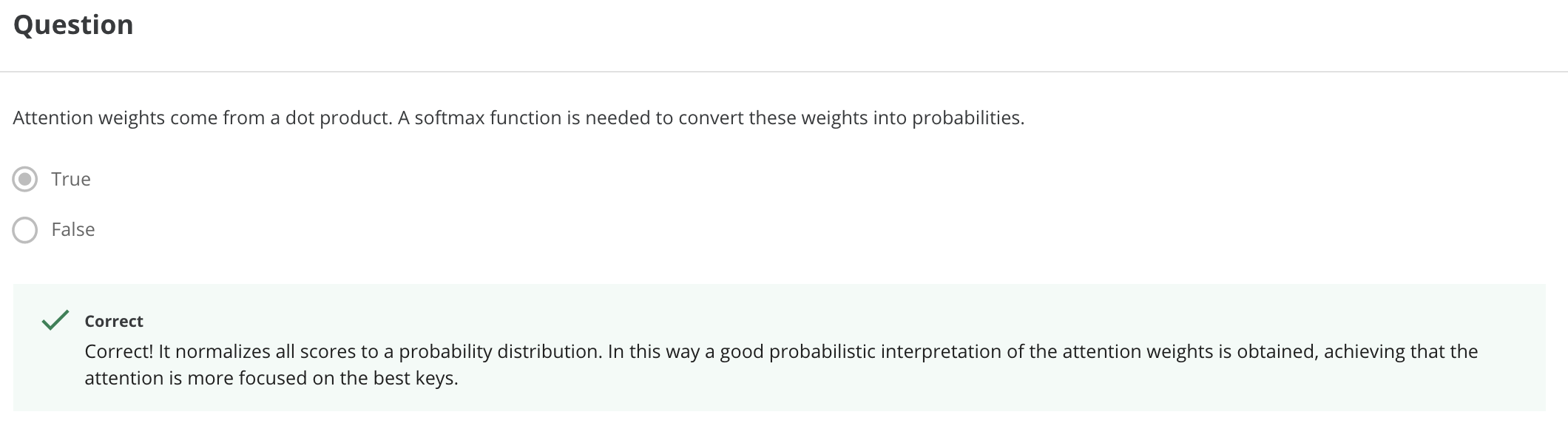Click the words 'softmax function' in the question
This screenshot has height=423, width=1568.
[487, 118]
